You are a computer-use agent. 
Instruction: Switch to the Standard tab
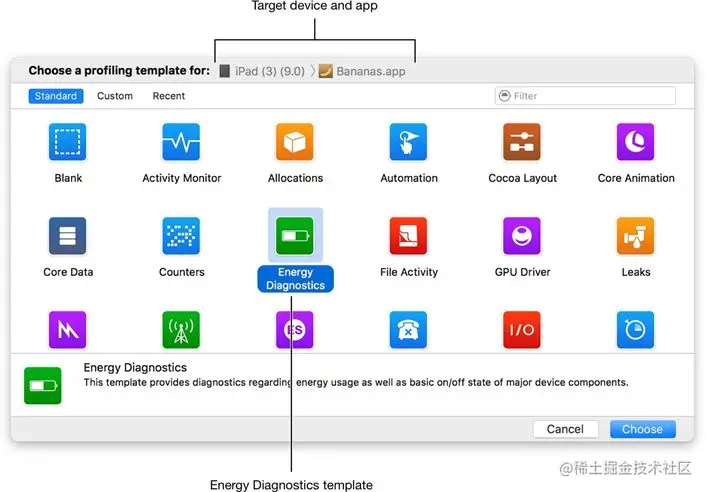(x=56, y=96)
